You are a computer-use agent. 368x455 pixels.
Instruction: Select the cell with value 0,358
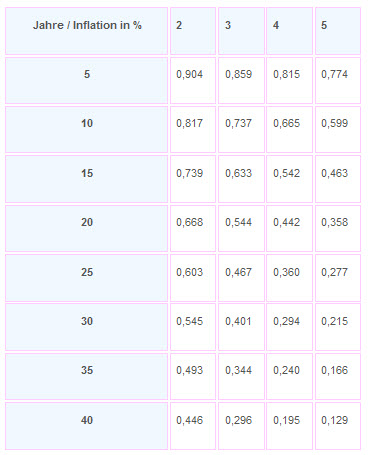[338, 228]
